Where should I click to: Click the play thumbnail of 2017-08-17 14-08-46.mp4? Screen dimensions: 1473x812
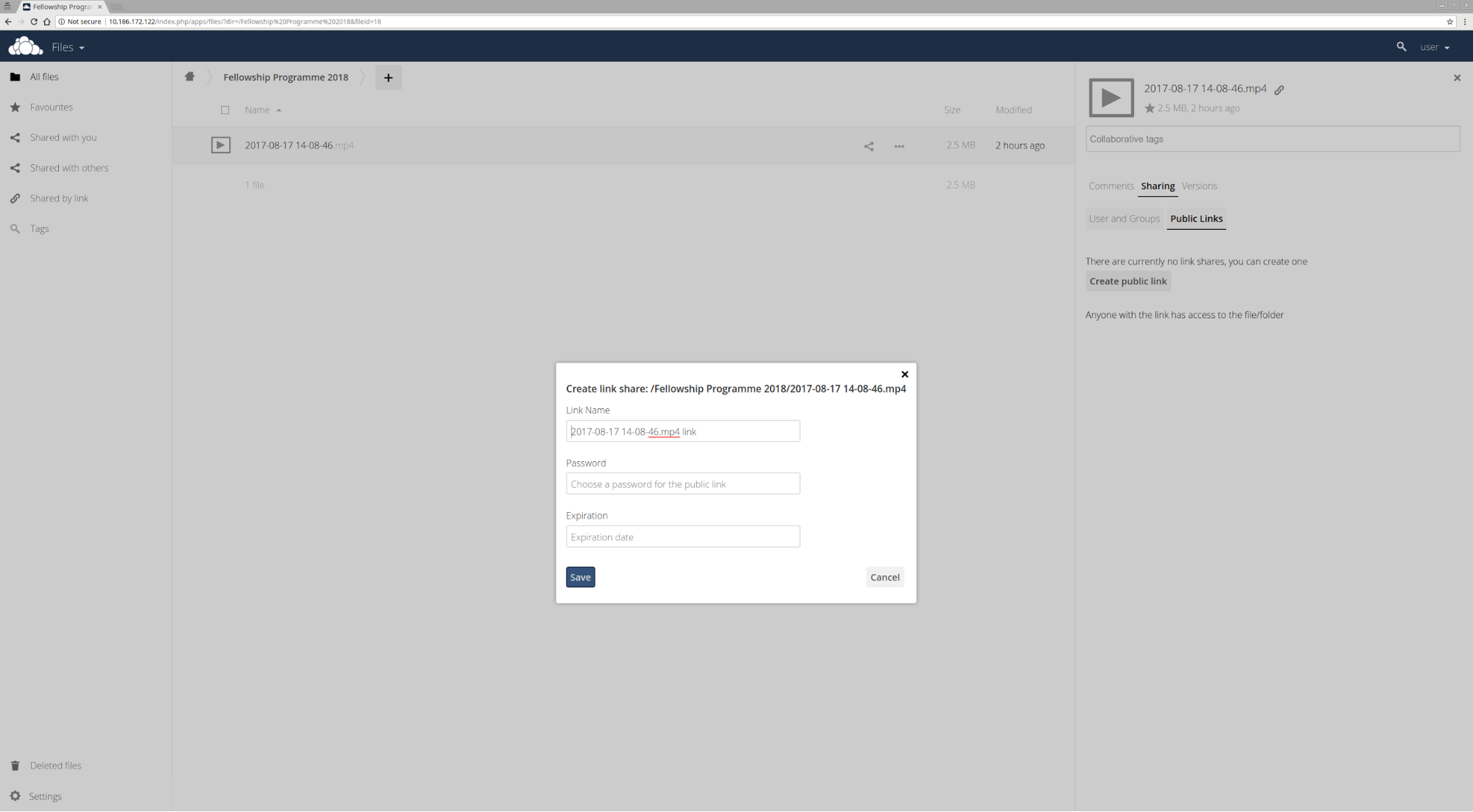pos(220,144)
